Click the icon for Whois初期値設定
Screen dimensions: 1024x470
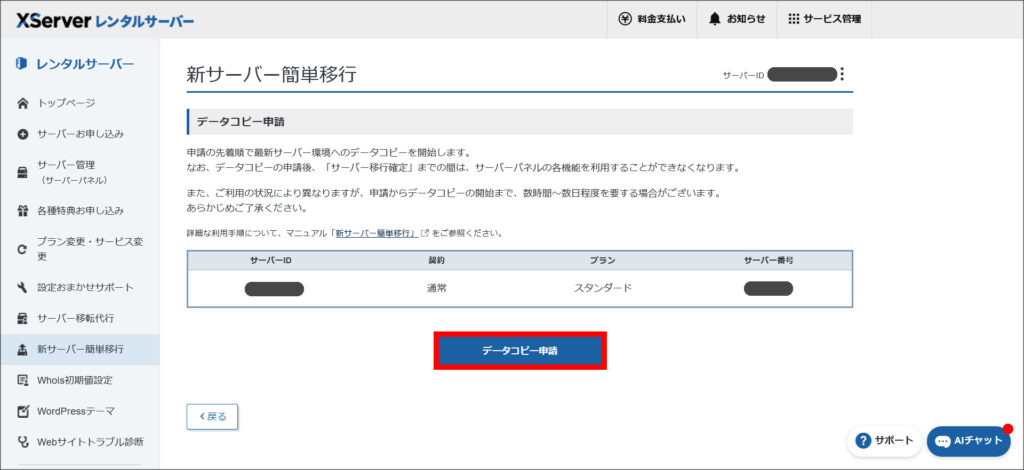(23, 380)
